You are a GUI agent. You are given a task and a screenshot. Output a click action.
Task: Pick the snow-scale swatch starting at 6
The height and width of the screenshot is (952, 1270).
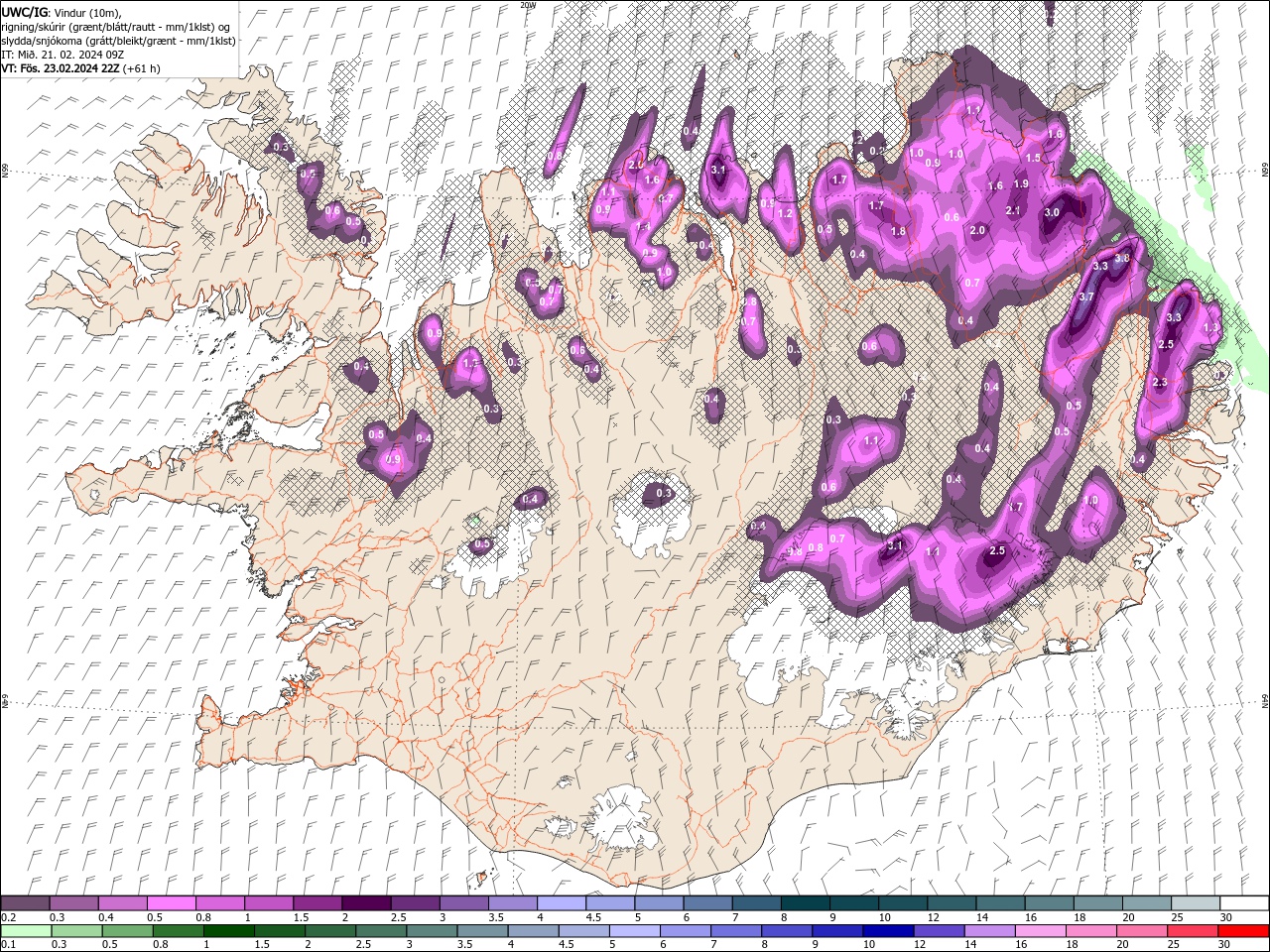(x=707, y=903)
